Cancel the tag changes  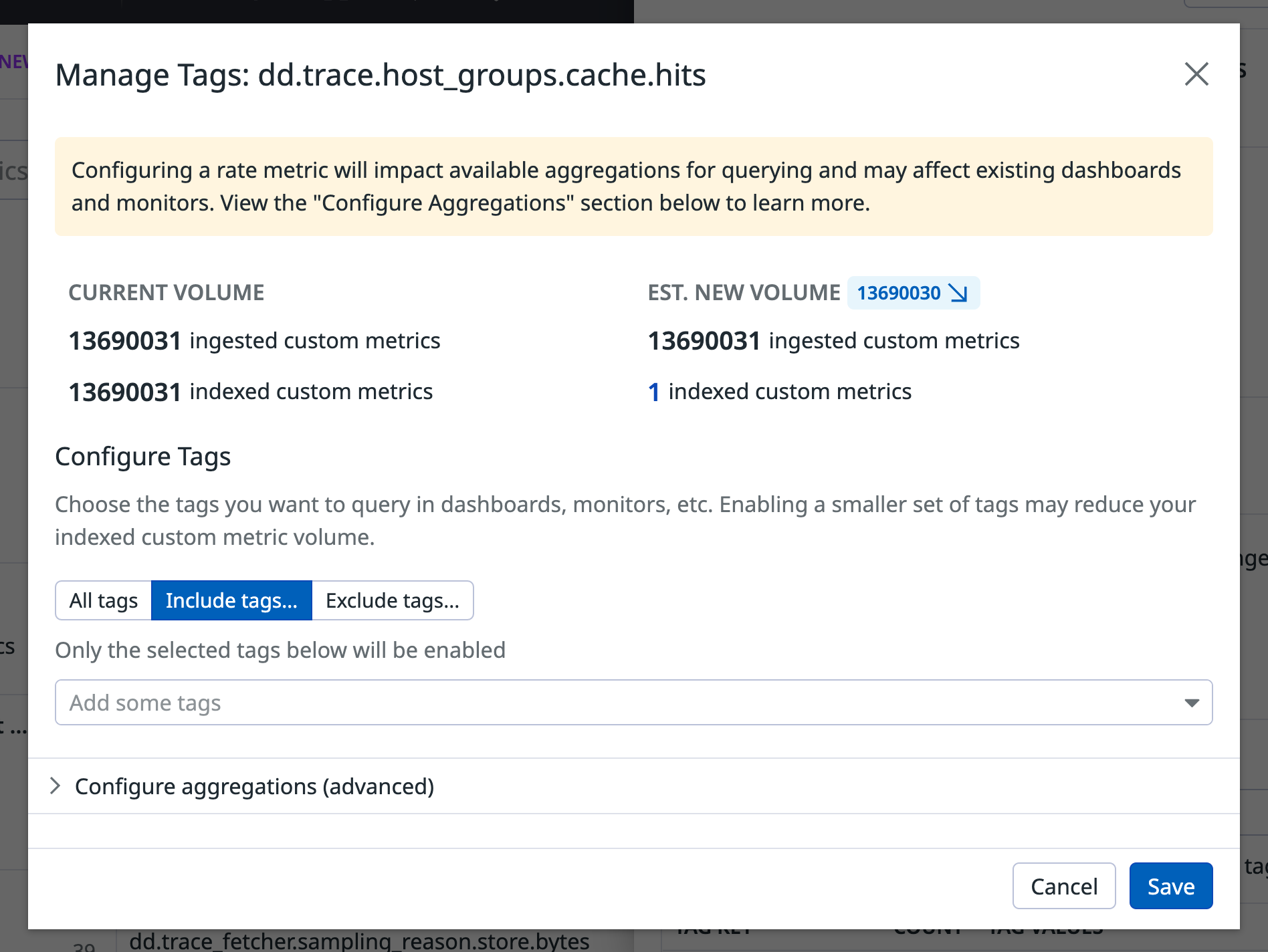click(x=1063, y=886)
